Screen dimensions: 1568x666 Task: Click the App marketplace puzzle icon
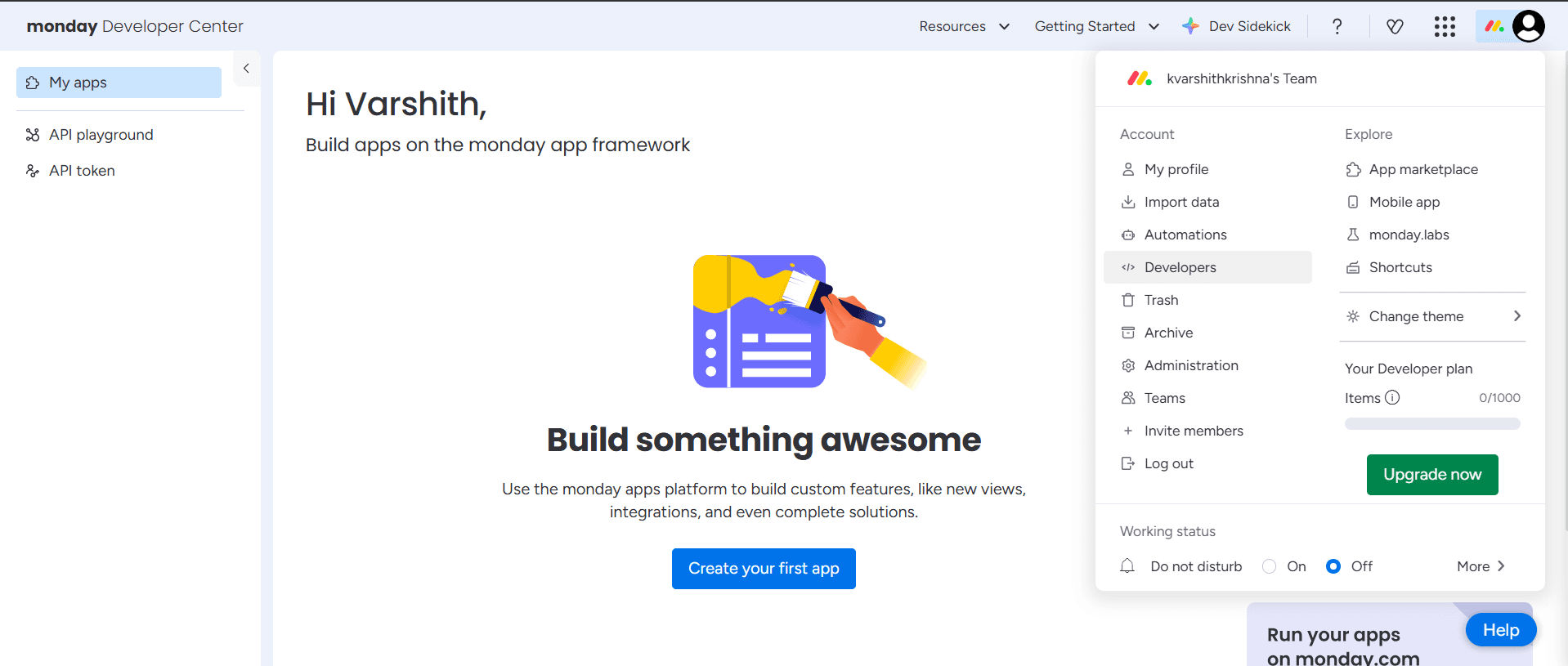[1353, 169]
